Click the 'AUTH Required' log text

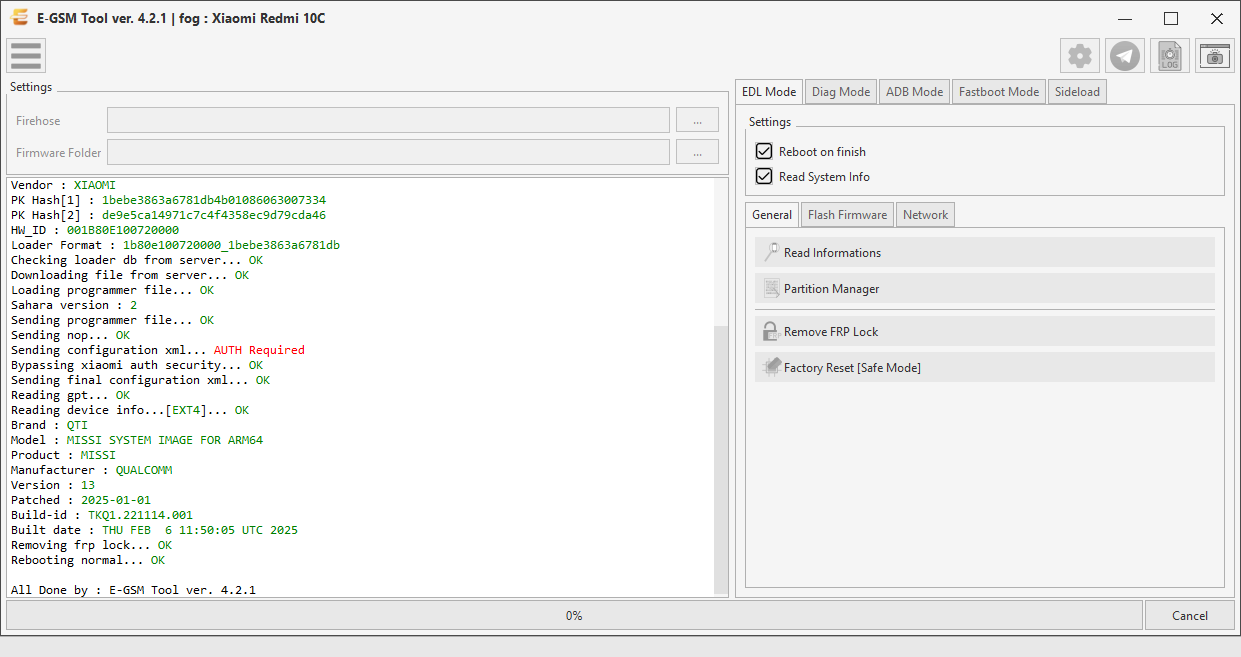(x=259, y=350)
